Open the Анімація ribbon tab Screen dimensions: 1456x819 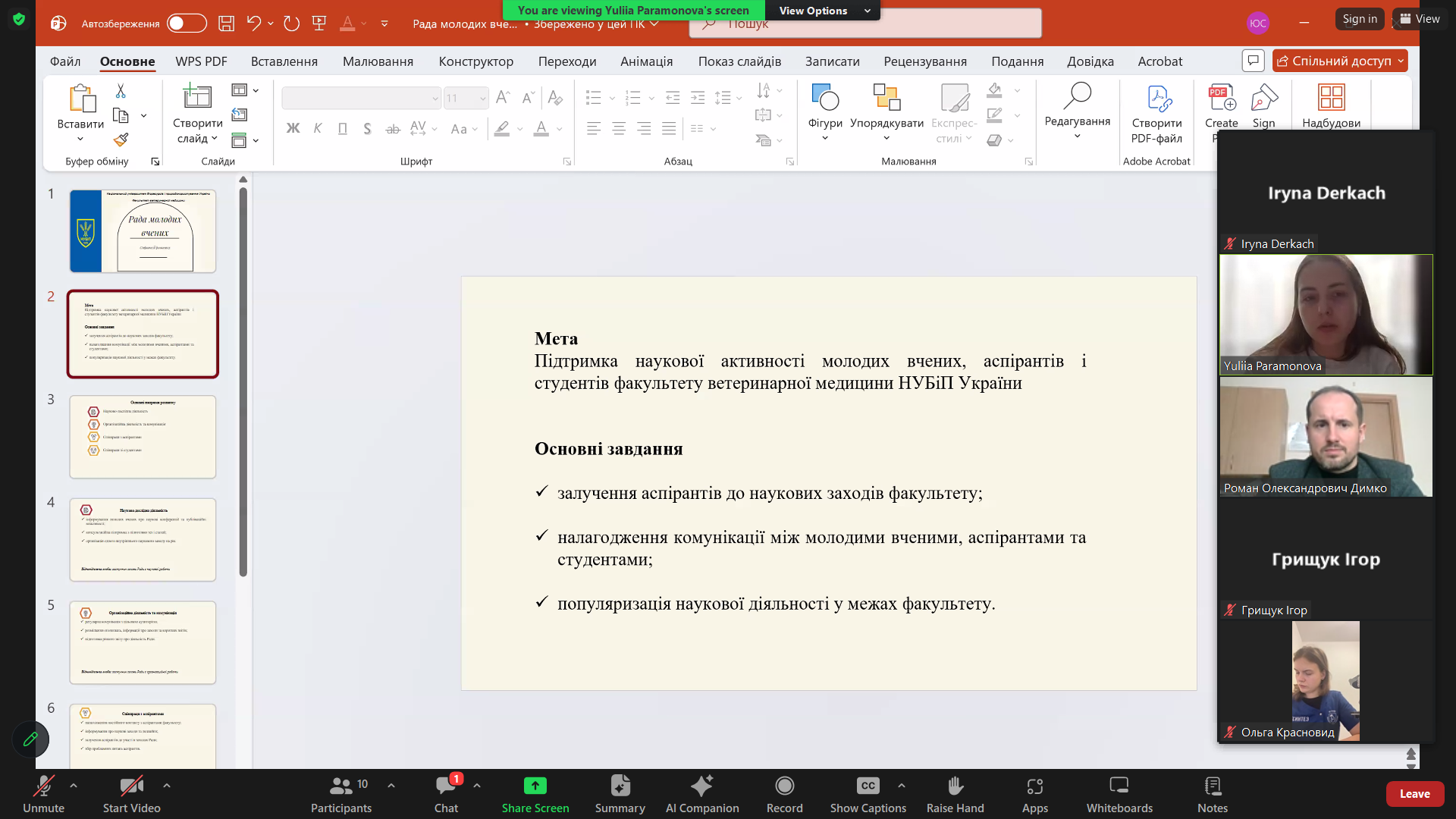(646, 61)
